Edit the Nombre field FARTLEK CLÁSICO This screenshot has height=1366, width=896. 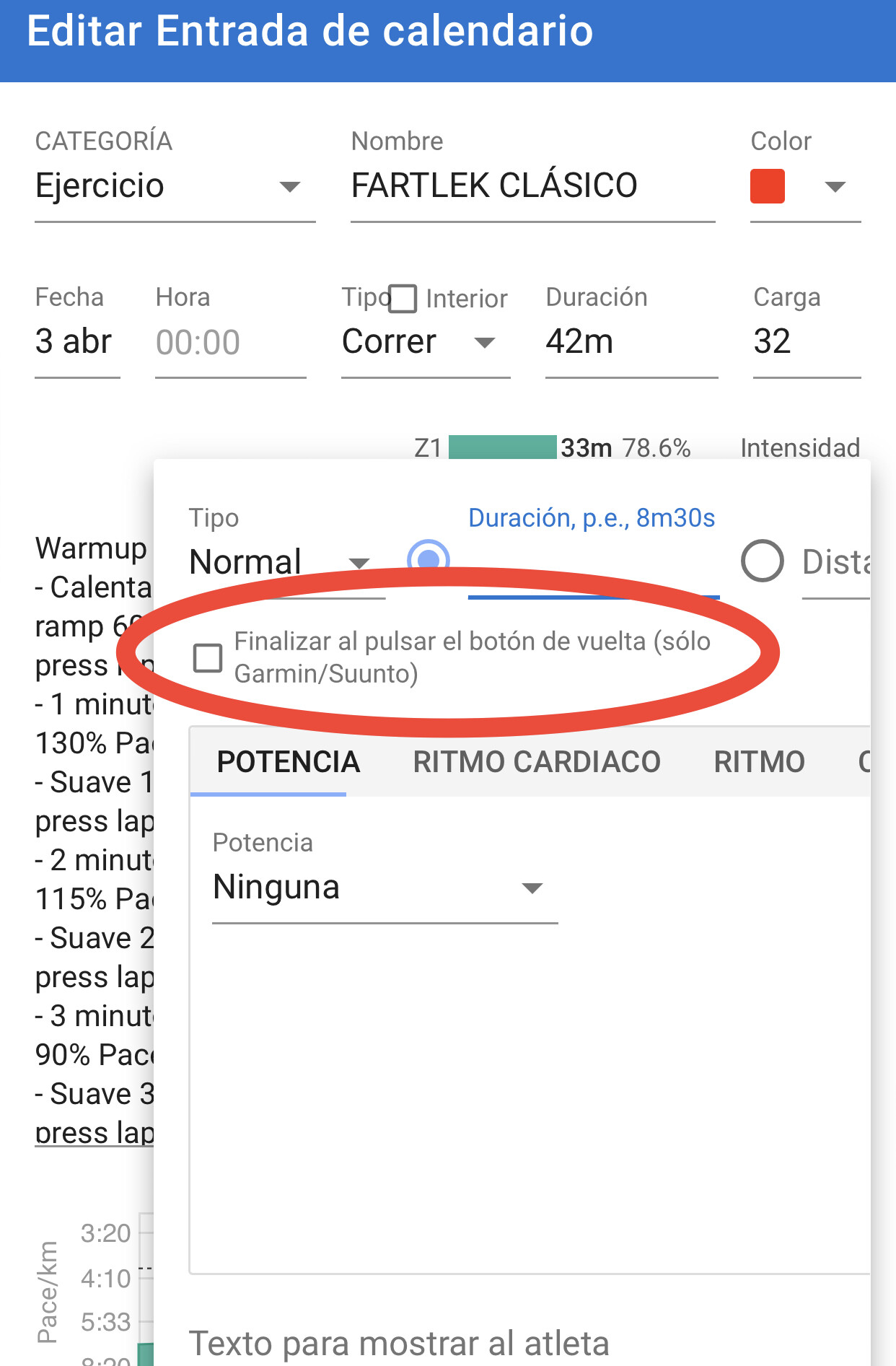[x=532, y=185]
